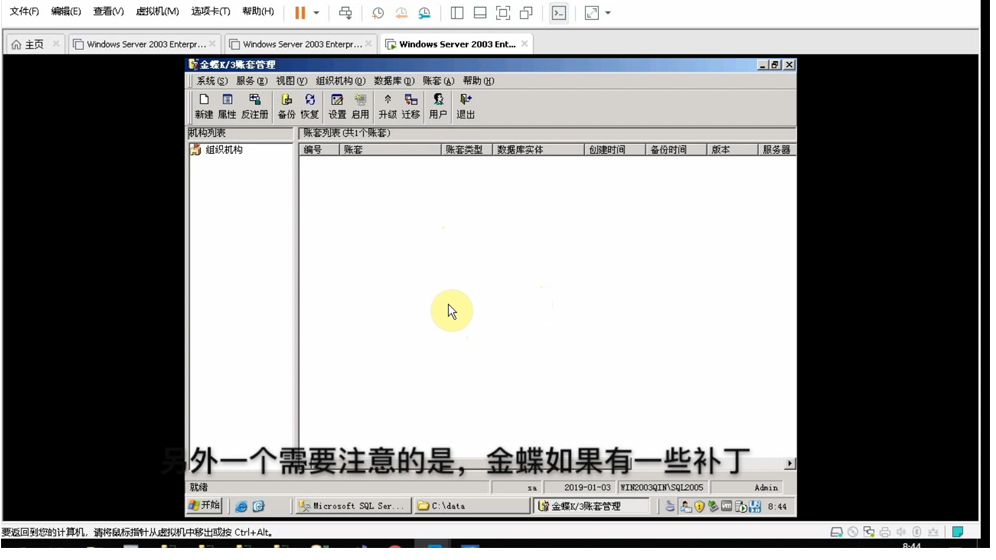Click the 恢复 (Restore) toolbar icon
Image resolution: width=996 pixels, height=560 pixels.
pyautogui.click(x=309, y=106)
